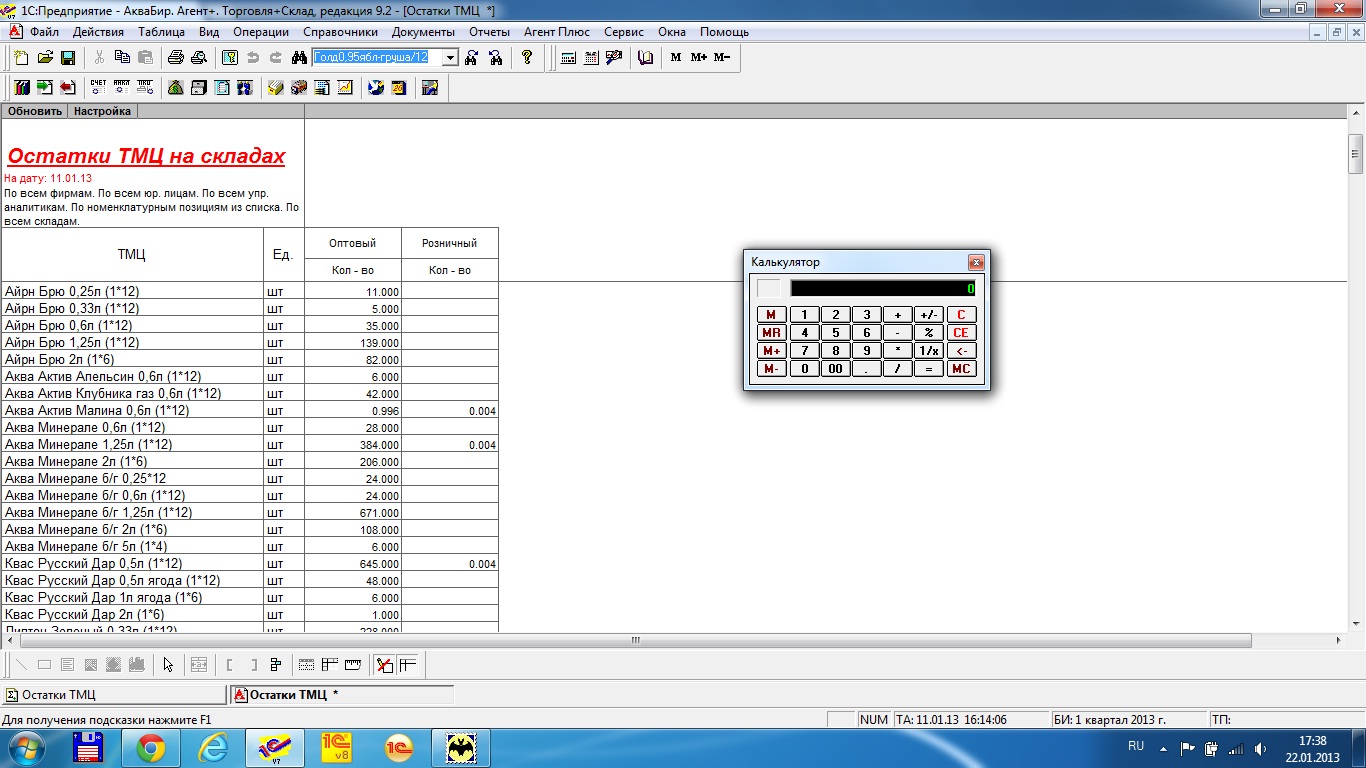The height and width of the screenshot is (768, 1366).
Task: Open the Сервис menu
Action: tap(624, 32)
